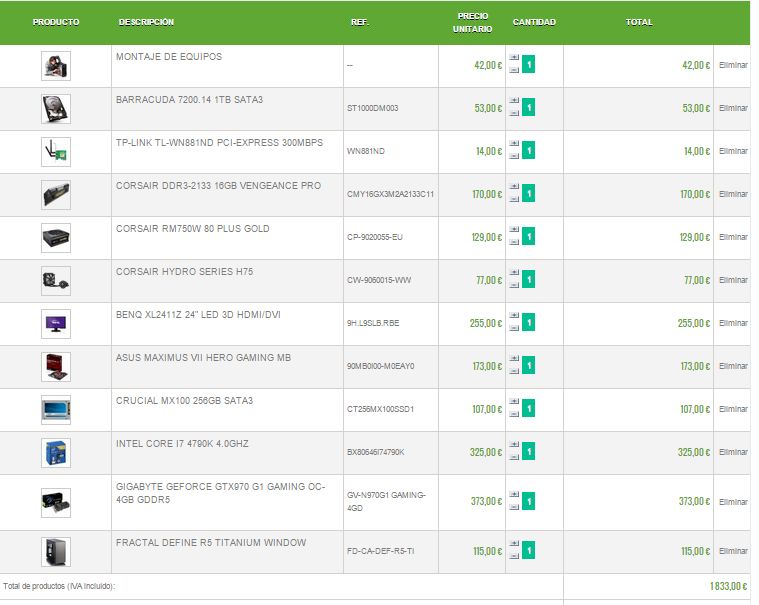Increase quantity of CRUCIAL MX100 256GB

pyautogui.click(x=514, y=402)
